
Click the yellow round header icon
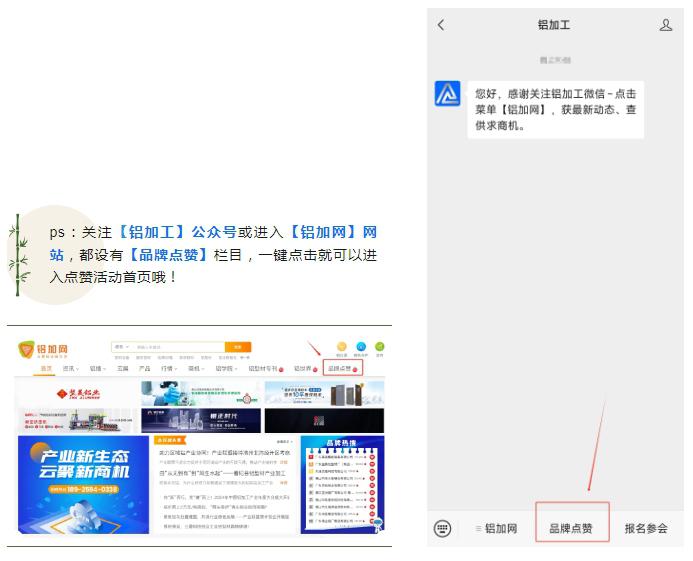[x=342, y=347]
